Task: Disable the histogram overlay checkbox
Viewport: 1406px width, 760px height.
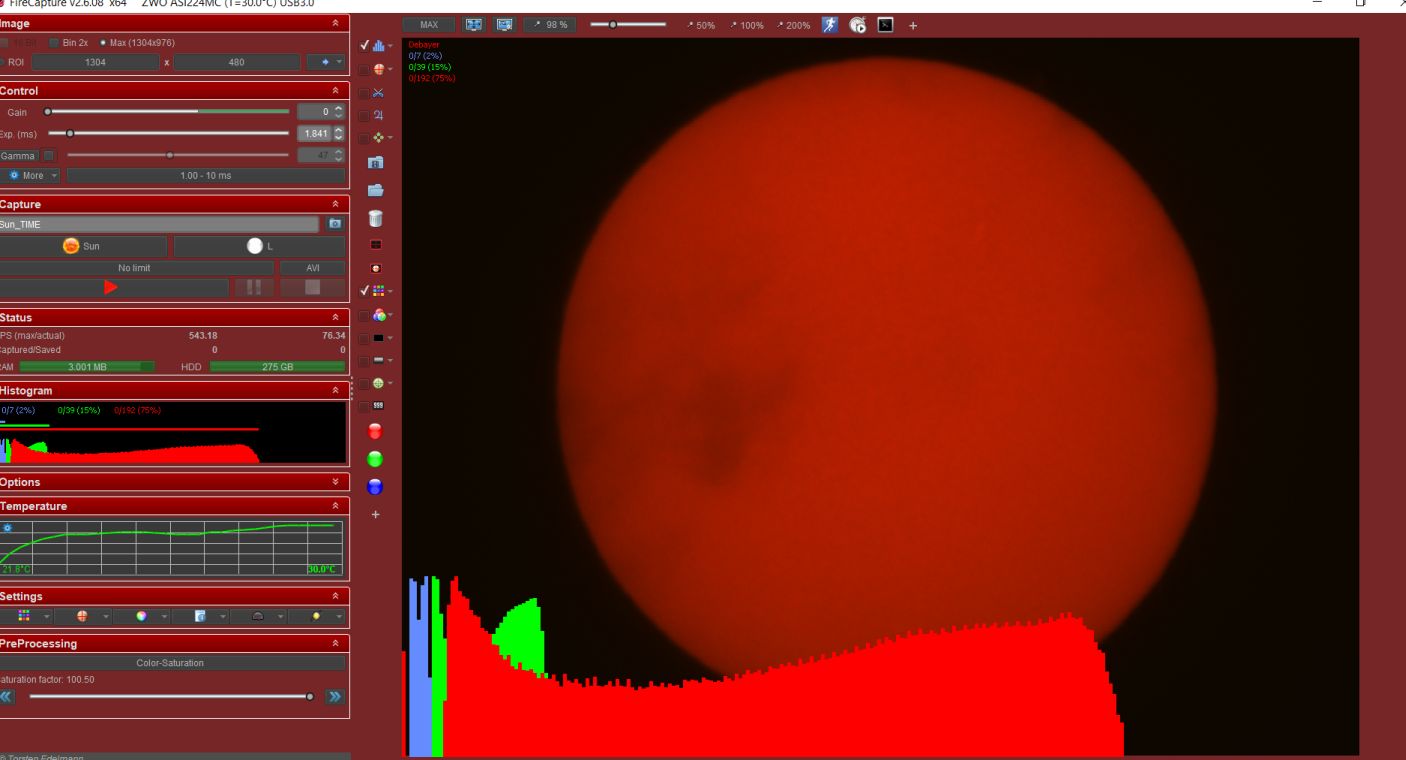Action: [364, 46]
